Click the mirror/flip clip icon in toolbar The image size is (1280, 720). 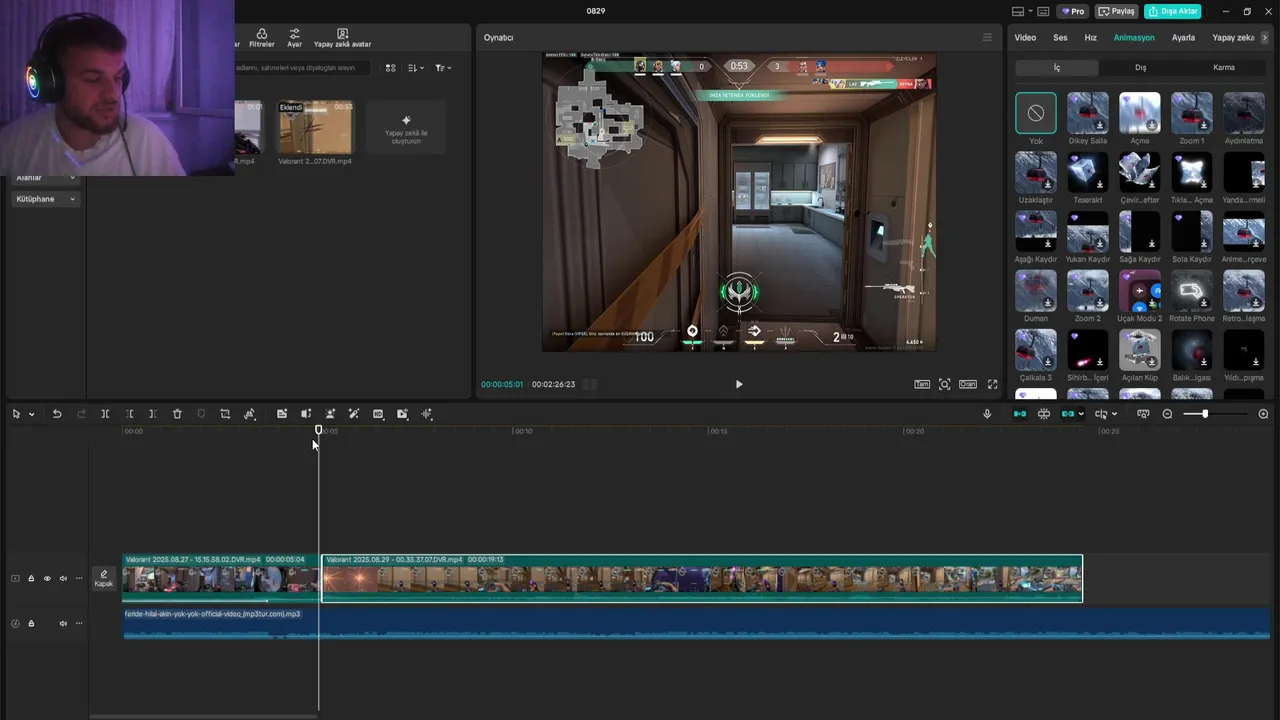306,414
